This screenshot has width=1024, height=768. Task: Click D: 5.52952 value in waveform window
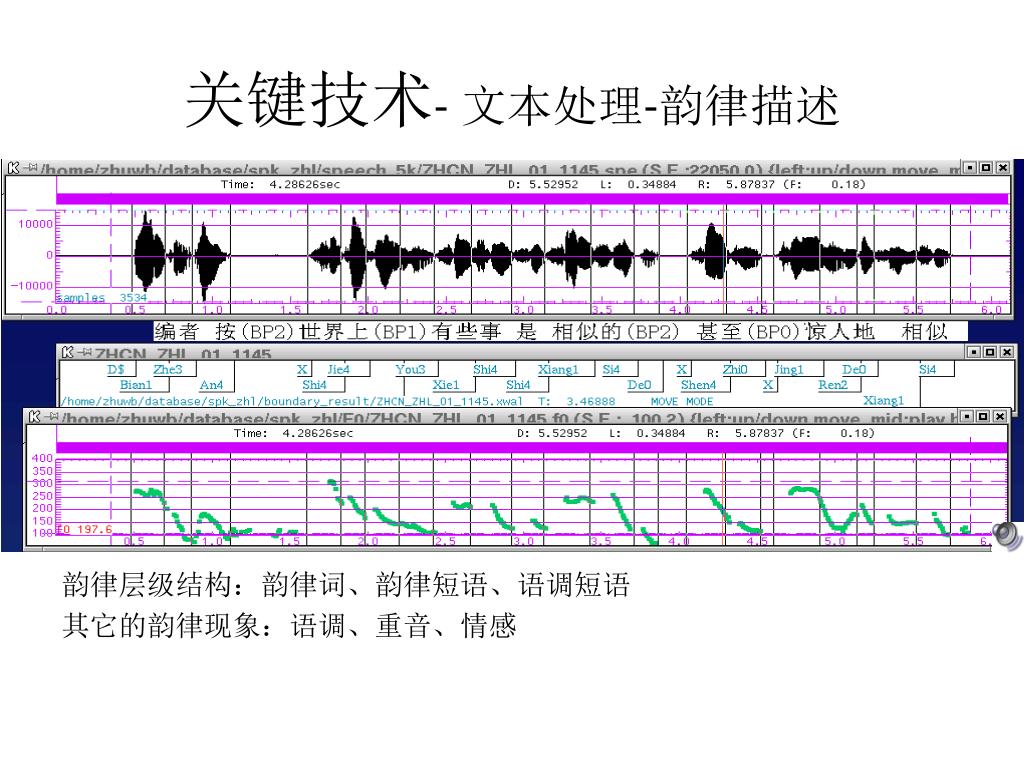[543, 184]
